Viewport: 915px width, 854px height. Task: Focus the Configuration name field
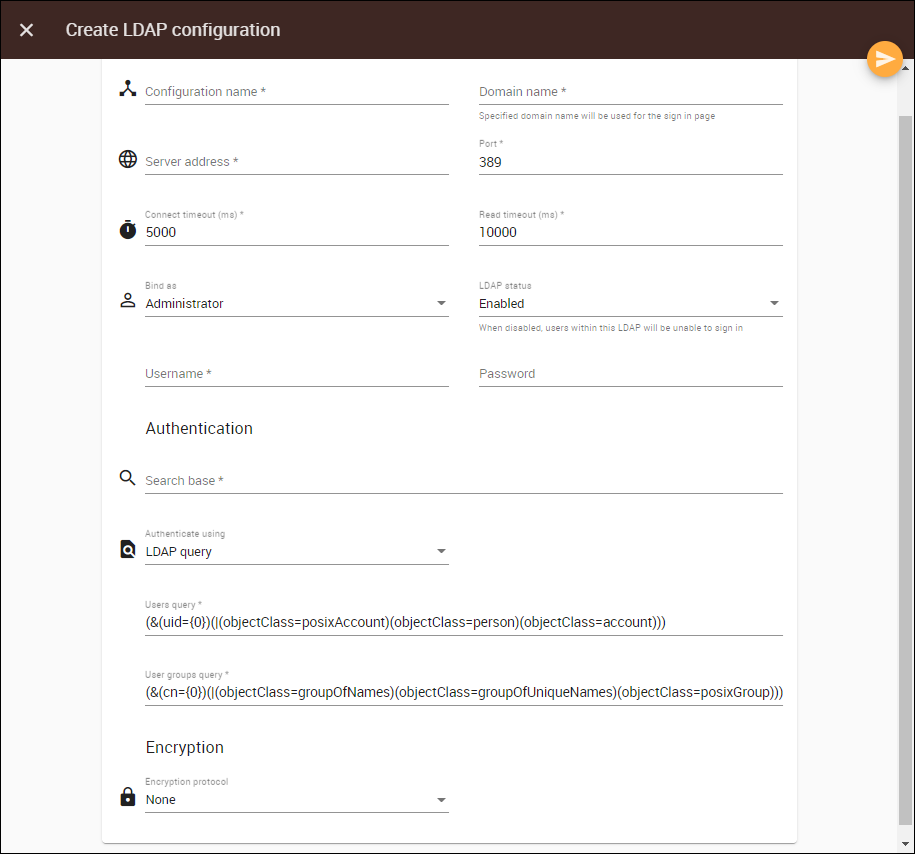pyautogui.click(x=296, y=92)
